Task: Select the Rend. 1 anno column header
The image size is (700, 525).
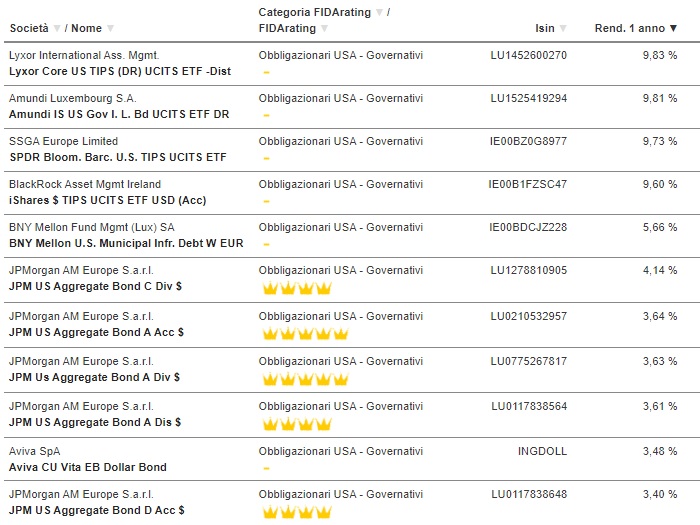Action: click(629, 29)
